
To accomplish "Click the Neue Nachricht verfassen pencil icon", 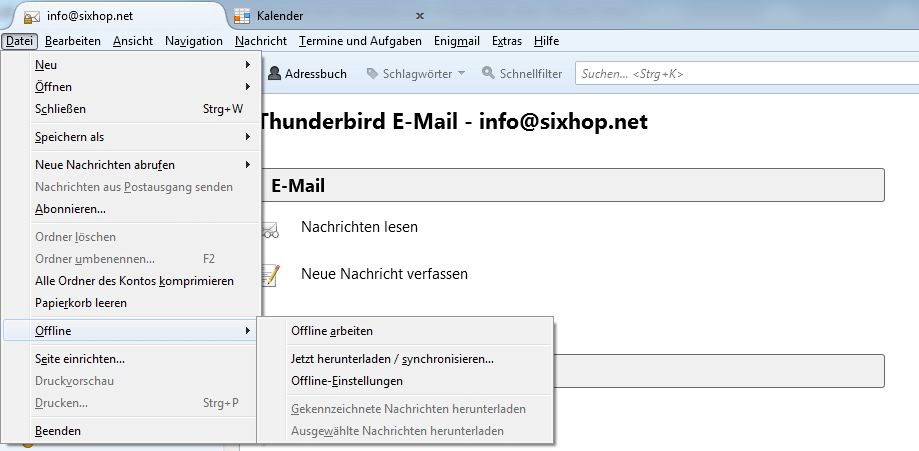I will 270,274.
